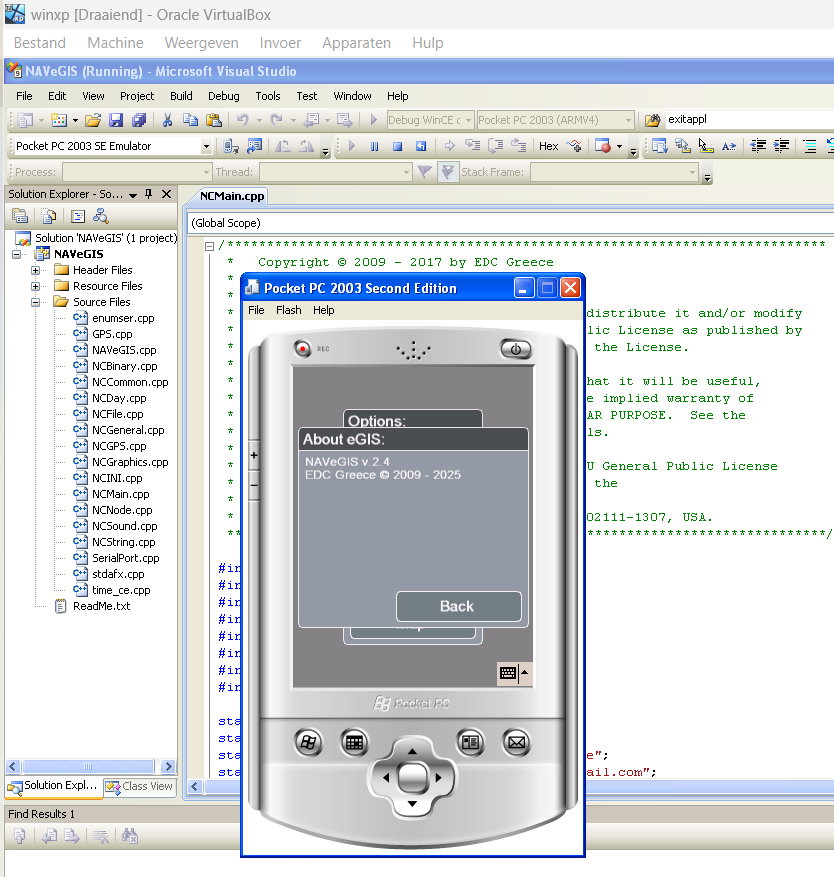Click the Copy toolbar icon
This screenshot has width=834, height=877.
190,120
